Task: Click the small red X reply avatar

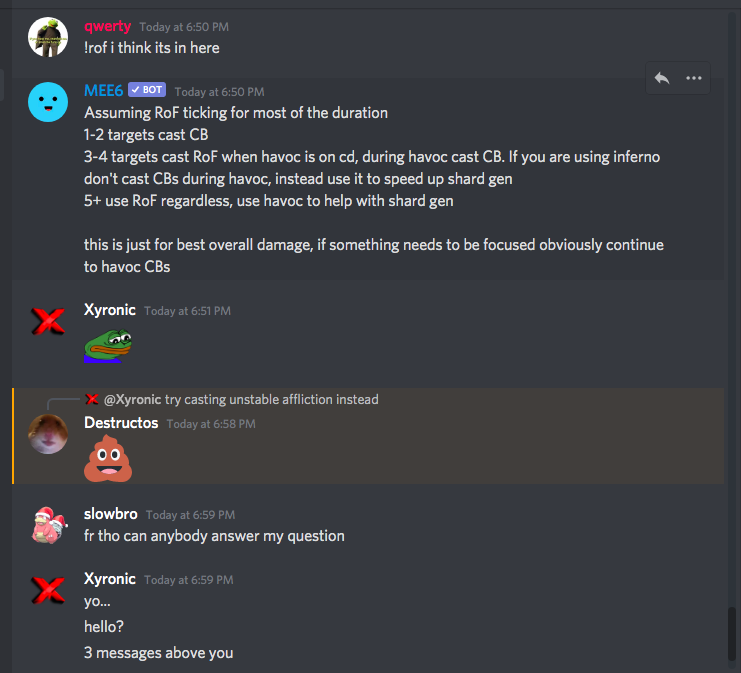Action: (92, 399)
